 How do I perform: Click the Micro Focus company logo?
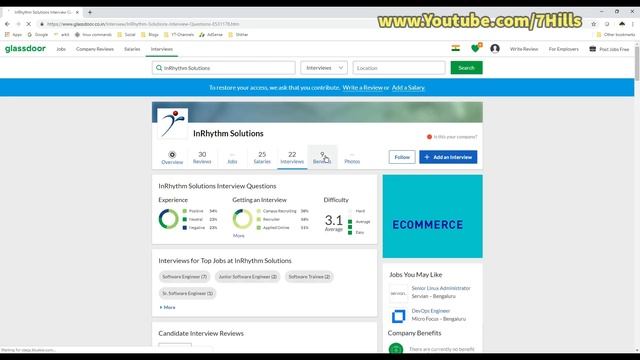[398, 316]
